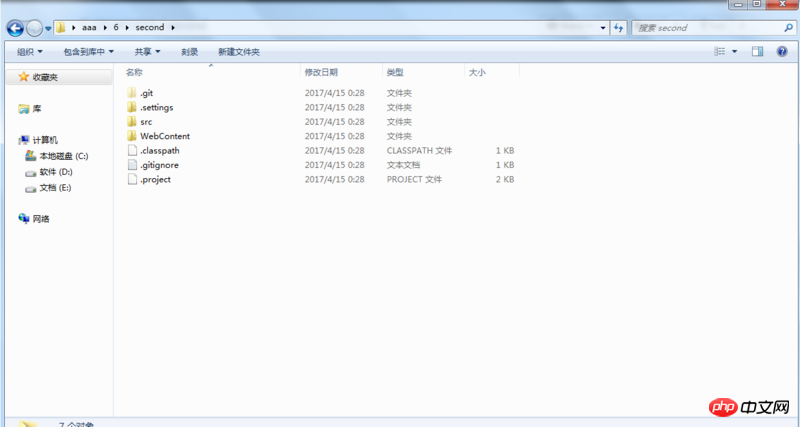The height and width of the screenshot is (427, 800).
Task: Click the src folder icon
Action: [132, 121]
